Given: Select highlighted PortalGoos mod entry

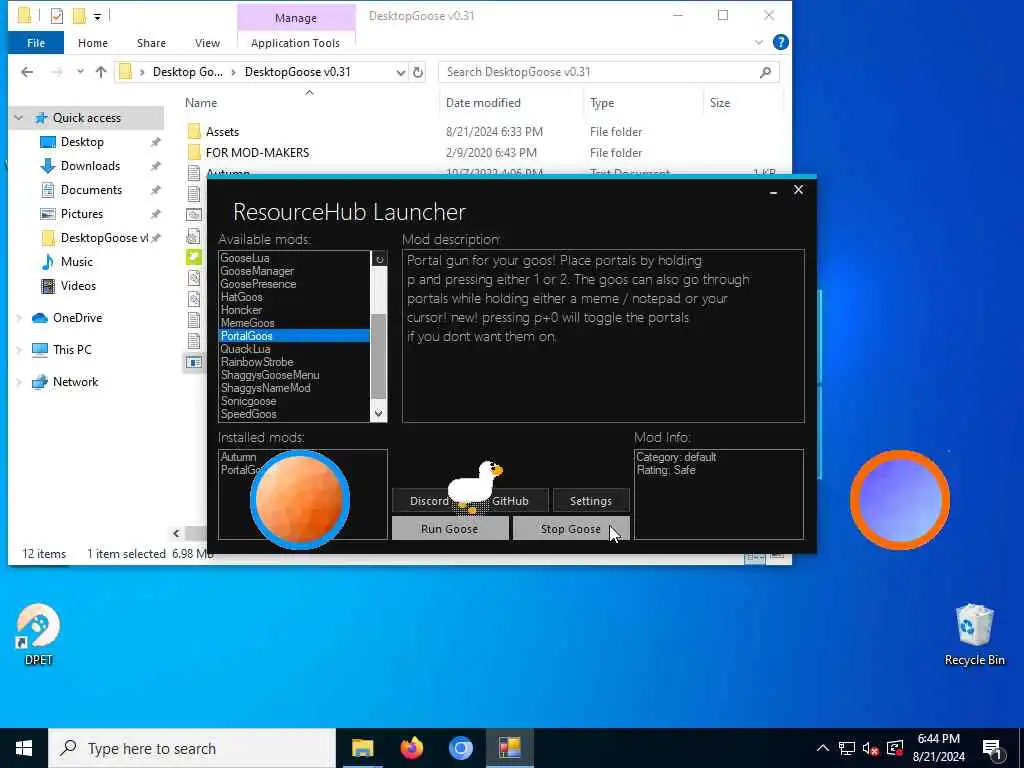Looking at the screenshot, I should 294,336.
